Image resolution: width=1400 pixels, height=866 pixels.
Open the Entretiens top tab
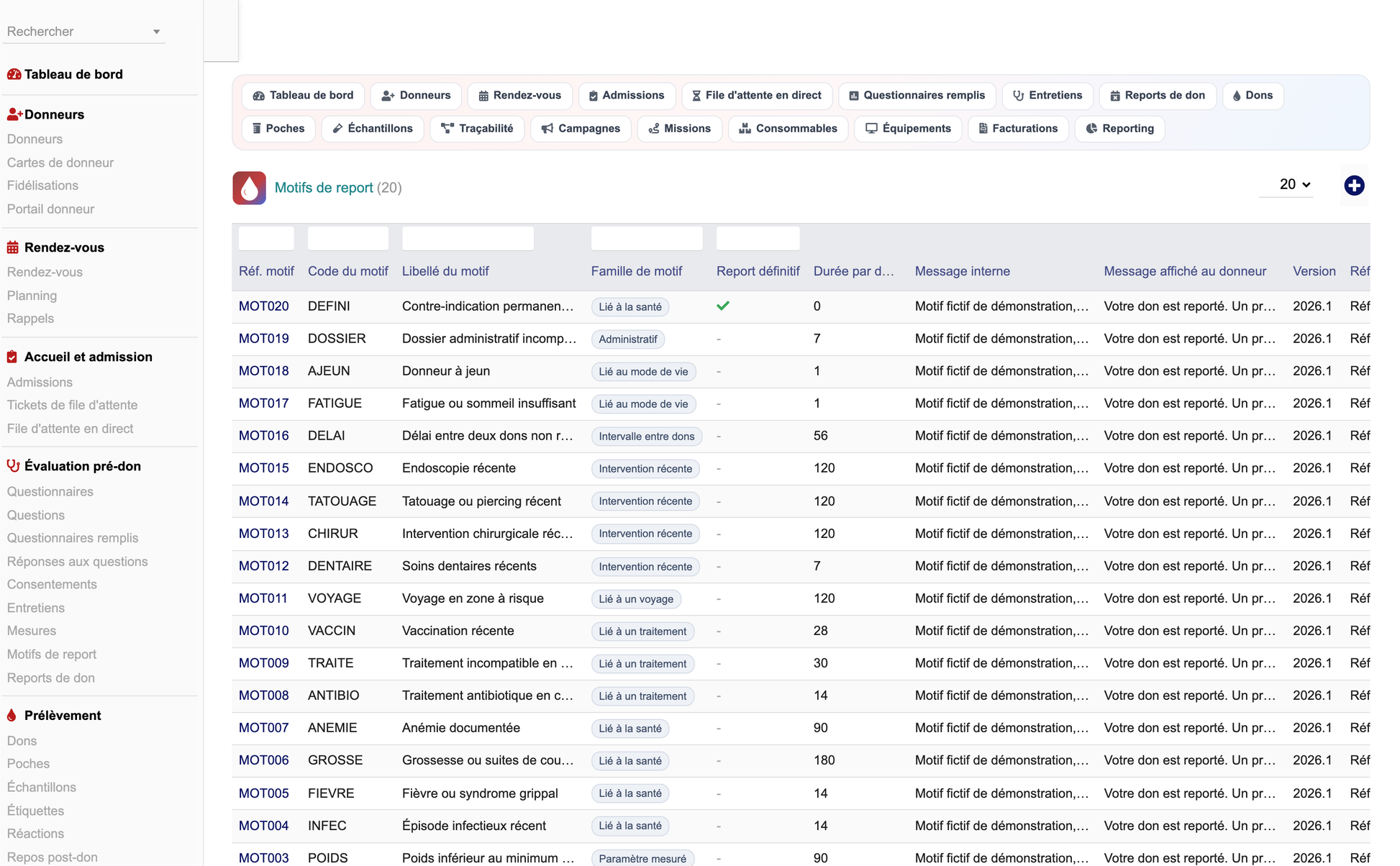click(x=1047, y=96)
